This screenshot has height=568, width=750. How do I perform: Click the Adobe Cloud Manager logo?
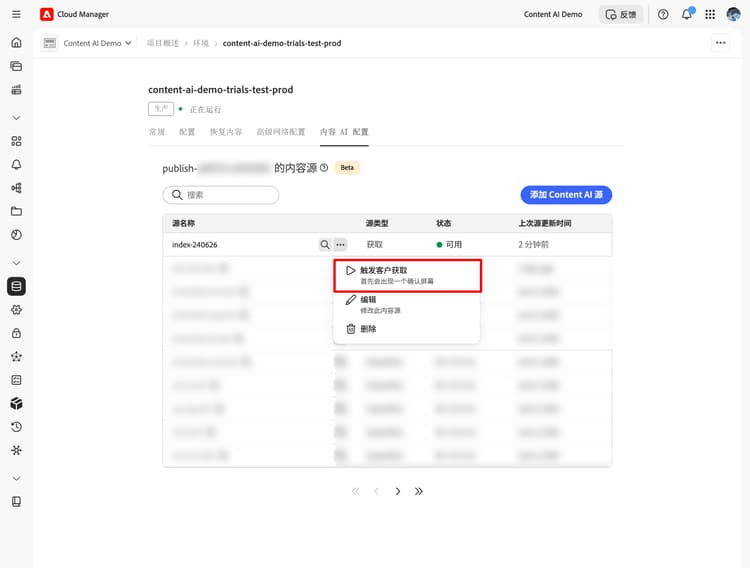[46, 14]
